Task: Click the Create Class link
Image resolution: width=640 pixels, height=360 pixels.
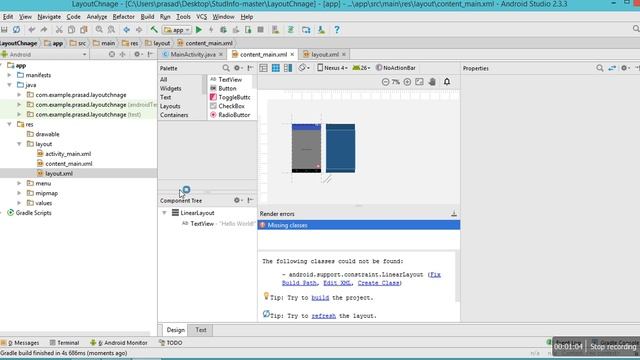Action: [x=378, y=283]
